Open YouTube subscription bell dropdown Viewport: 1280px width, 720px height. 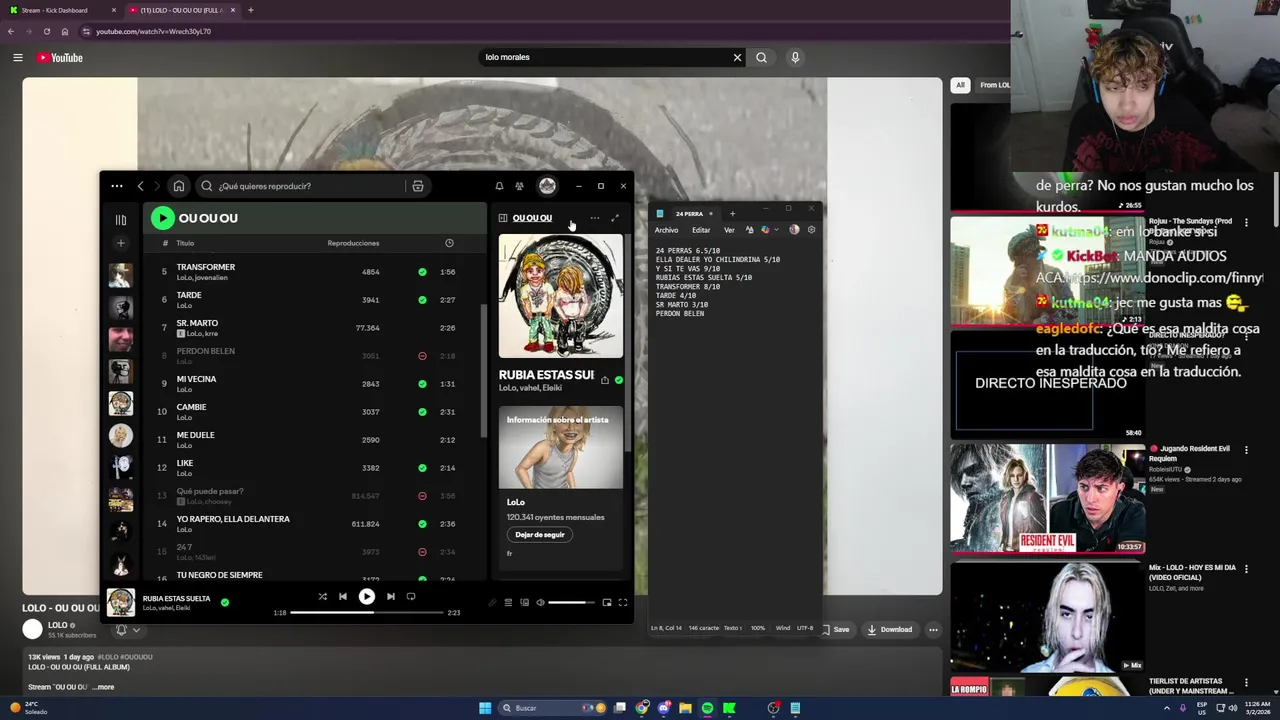(x=128, y=630)
